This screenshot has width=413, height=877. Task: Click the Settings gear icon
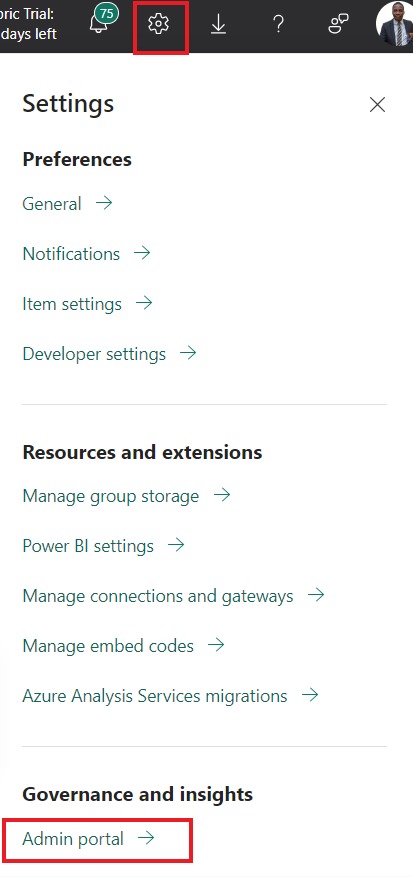point(158,24)
